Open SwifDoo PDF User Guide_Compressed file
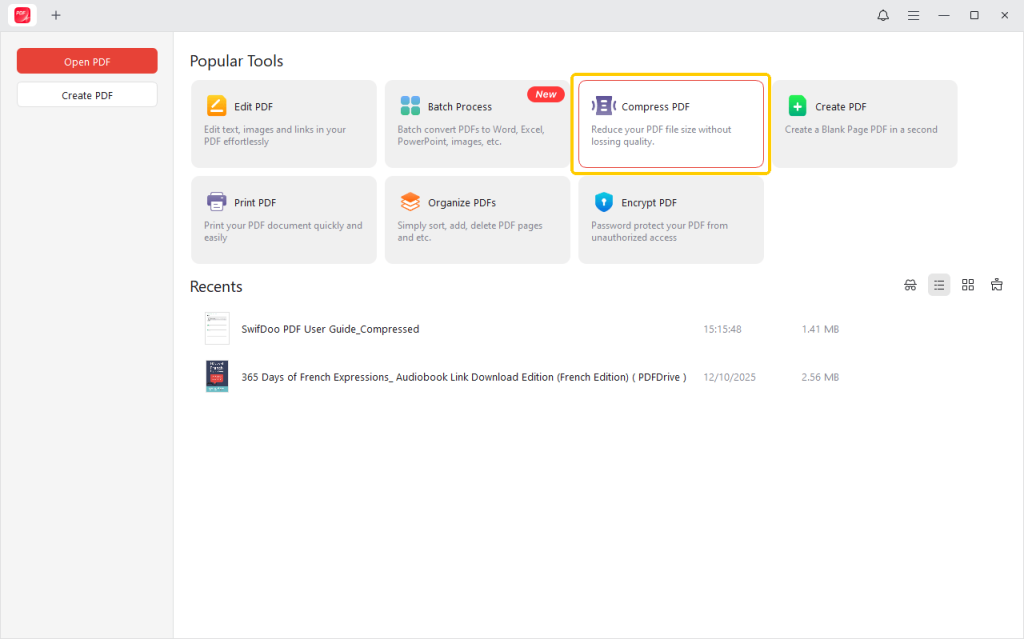1024x639 pixels. tap(330, 329)
